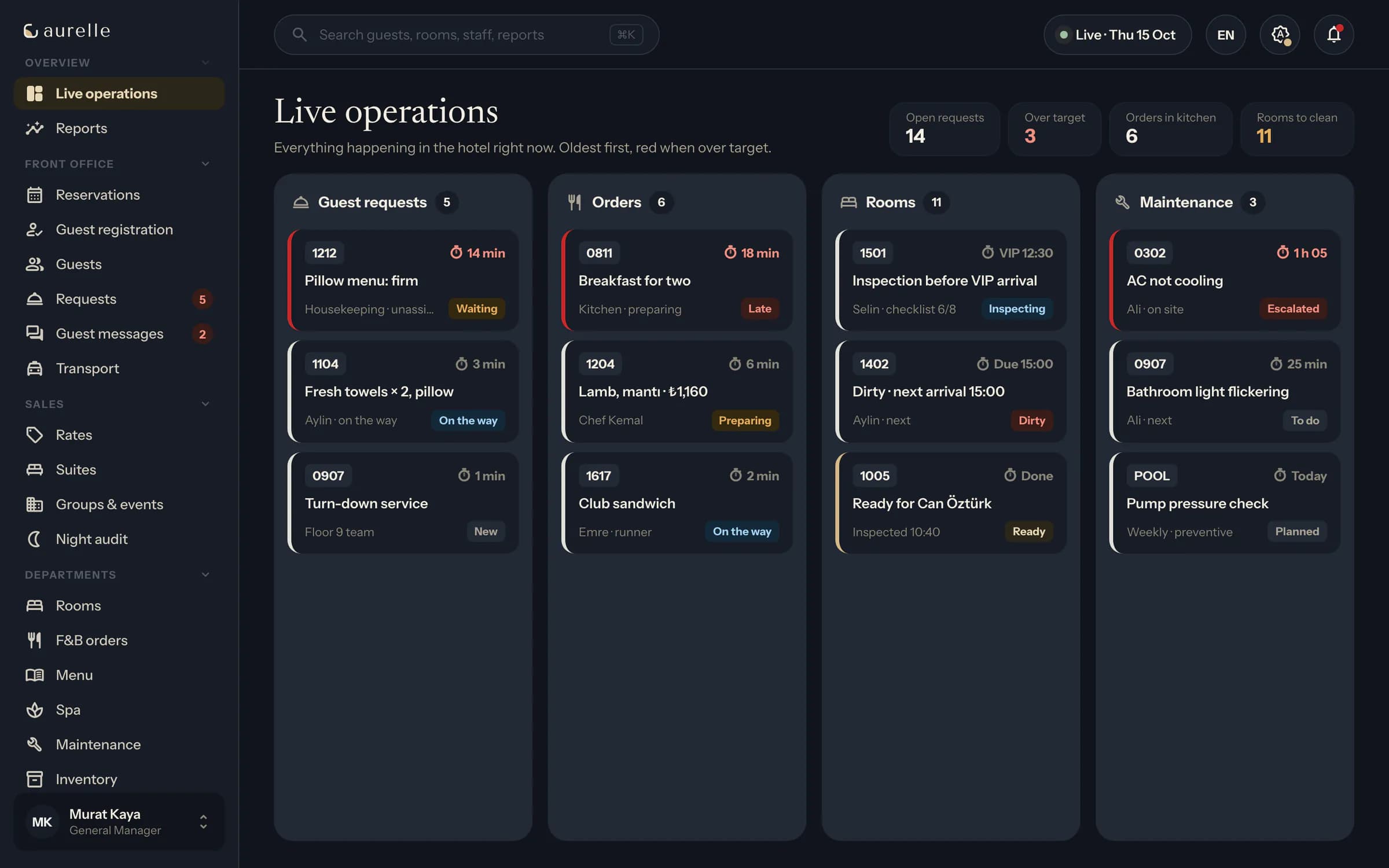Click the Transport car icon
1389x868 pixels.
35,369
